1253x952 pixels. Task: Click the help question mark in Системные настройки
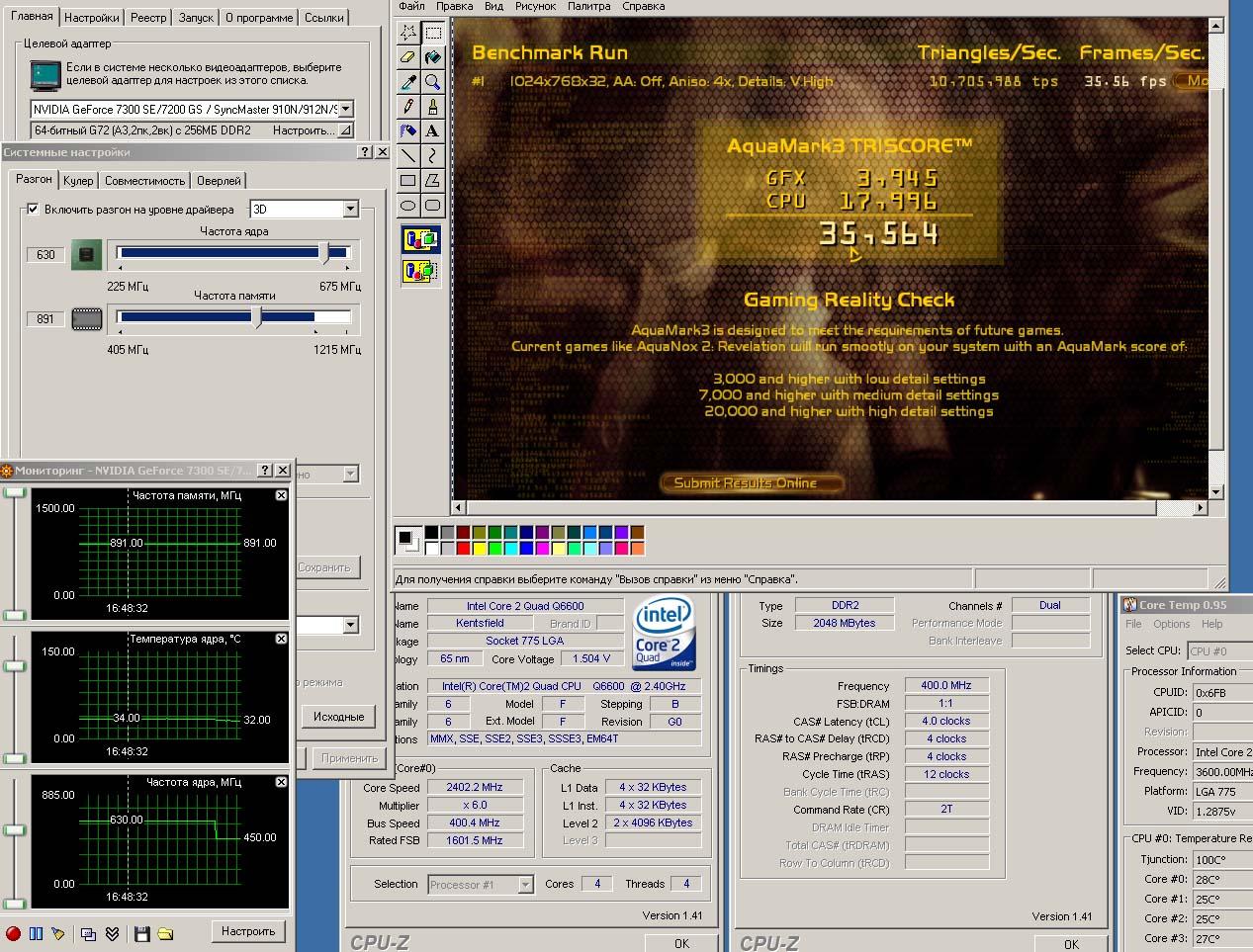(364, 152)
